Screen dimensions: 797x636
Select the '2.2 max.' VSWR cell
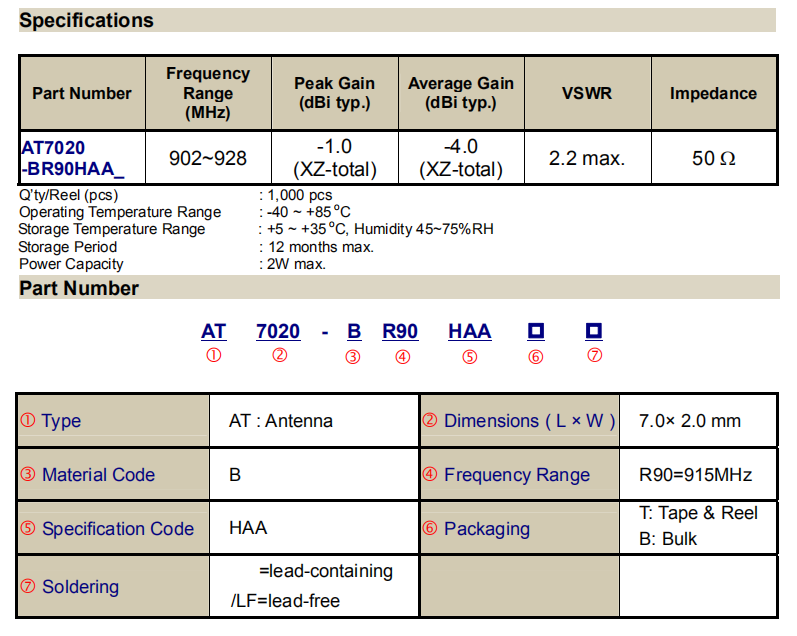point(587,158)
